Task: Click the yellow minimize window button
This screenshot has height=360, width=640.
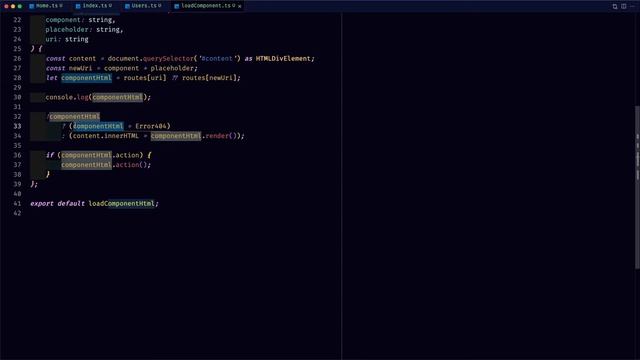Action: coord(13,6)
